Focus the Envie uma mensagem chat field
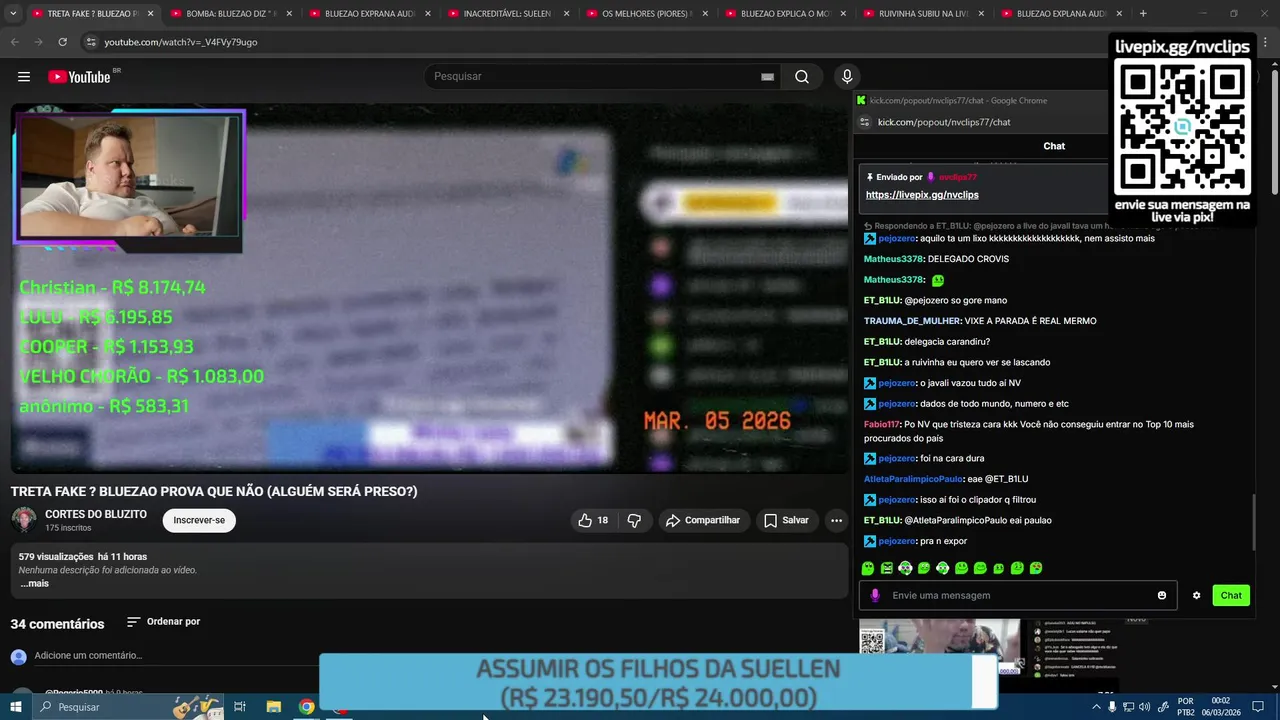Viewport: 1280px width, 720px height. 1018,595
